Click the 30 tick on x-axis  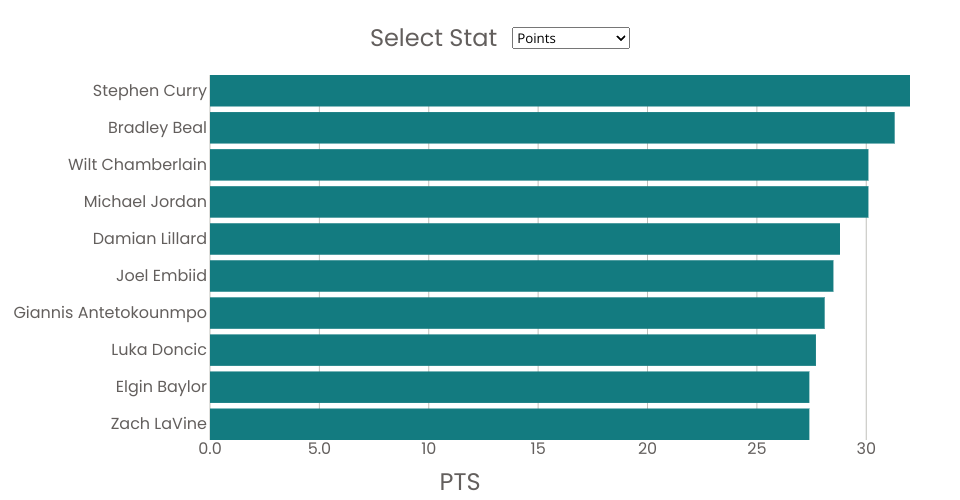(866, 449)
